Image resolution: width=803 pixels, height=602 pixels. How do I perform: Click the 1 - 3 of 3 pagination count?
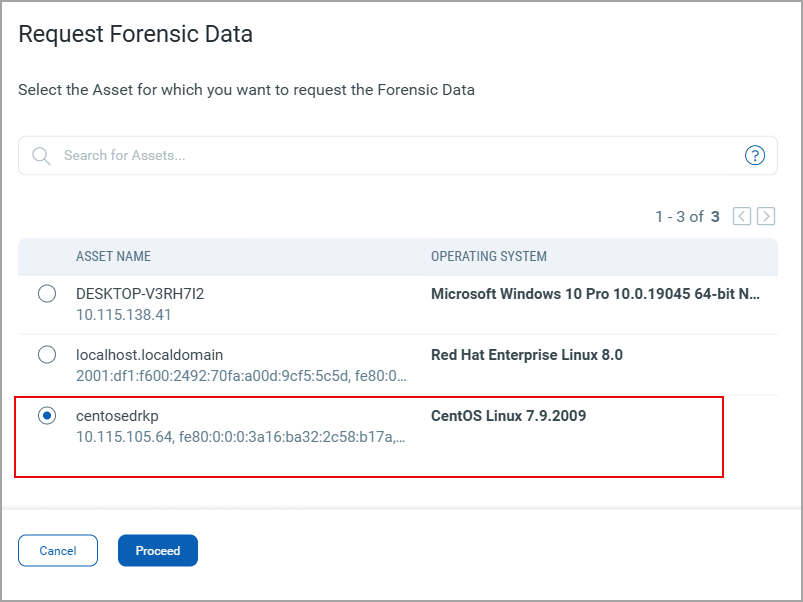(x=687, y=216)
